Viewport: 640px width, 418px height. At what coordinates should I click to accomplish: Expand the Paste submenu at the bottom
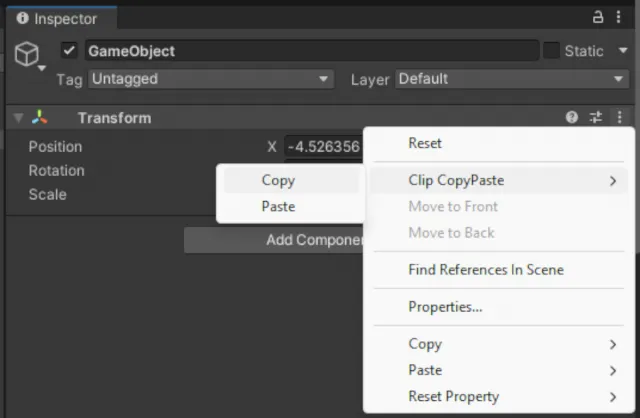coord(499,370)
